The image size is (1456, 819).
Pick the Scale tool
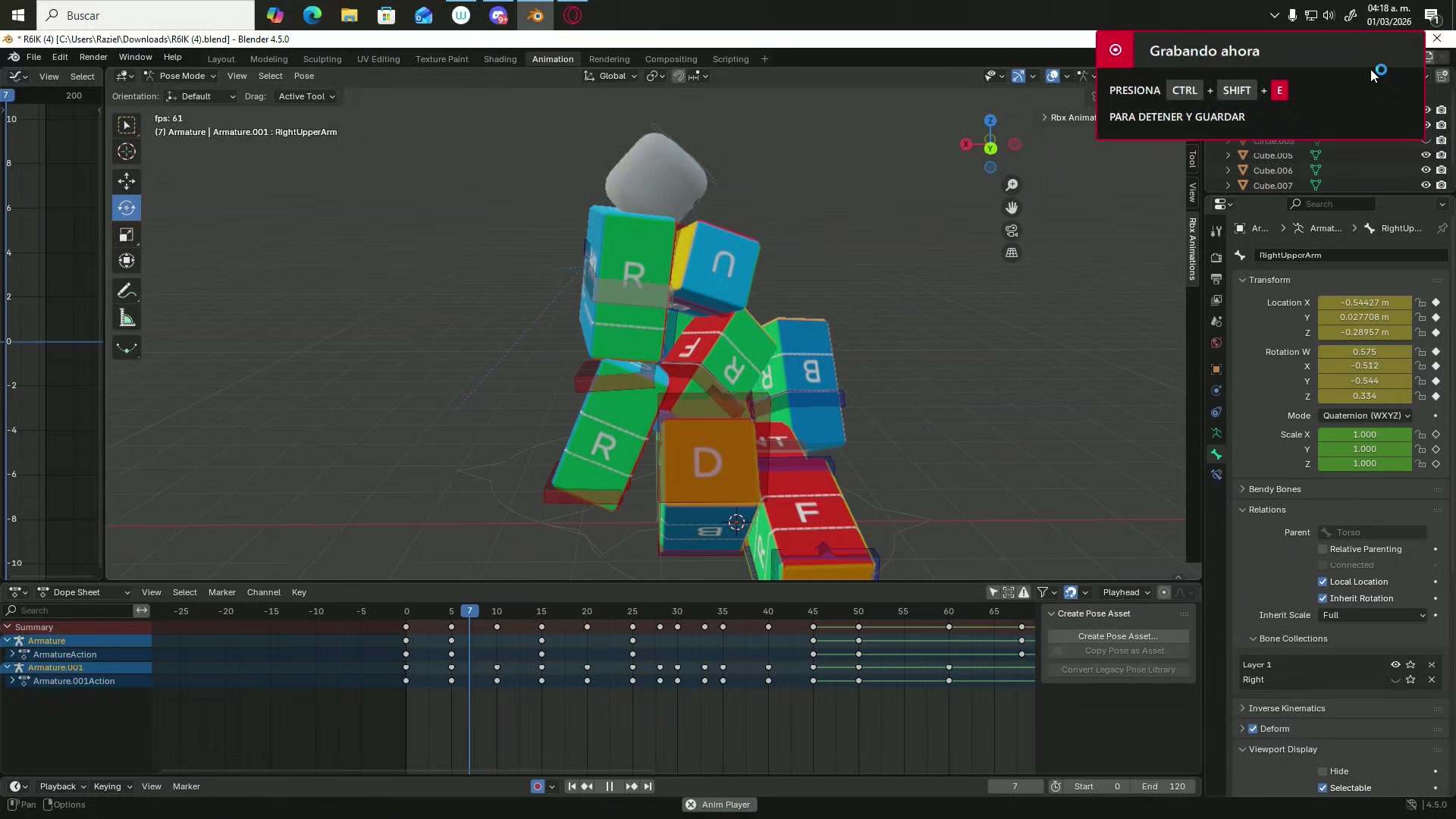pos(127,235)
